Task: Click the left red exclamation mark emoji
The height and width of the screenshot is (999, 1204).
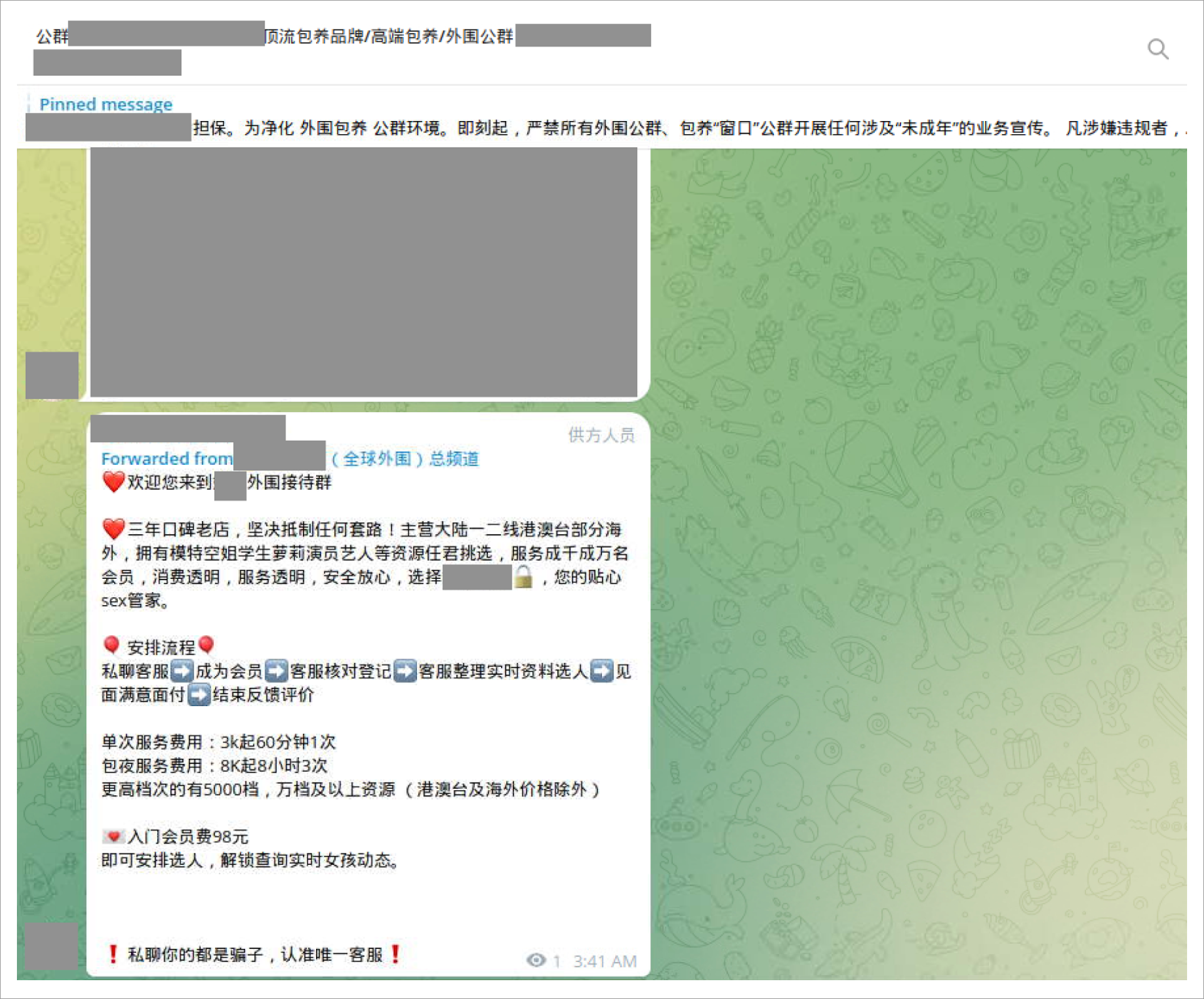Action: [x=113, y=954]
